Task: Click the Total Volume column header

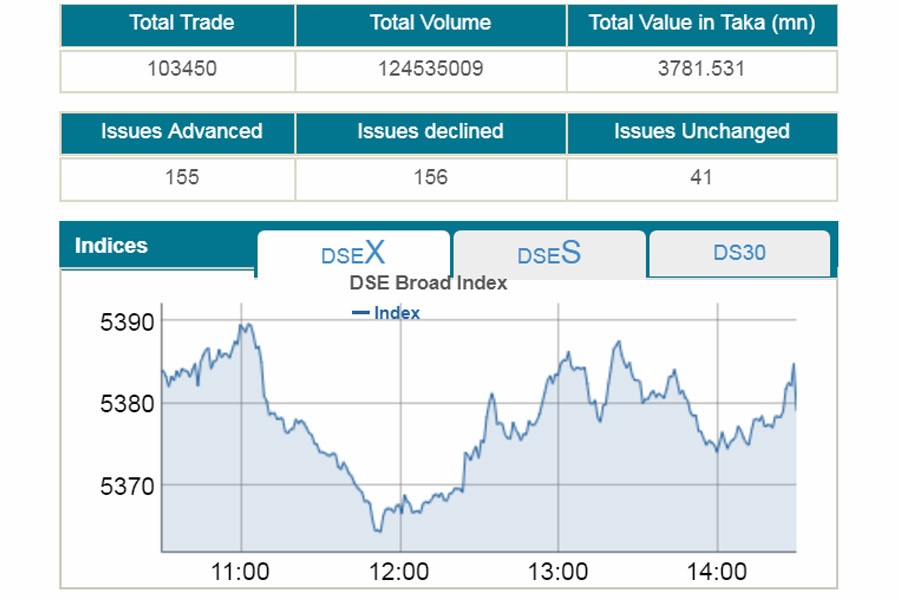Action: 430,23
